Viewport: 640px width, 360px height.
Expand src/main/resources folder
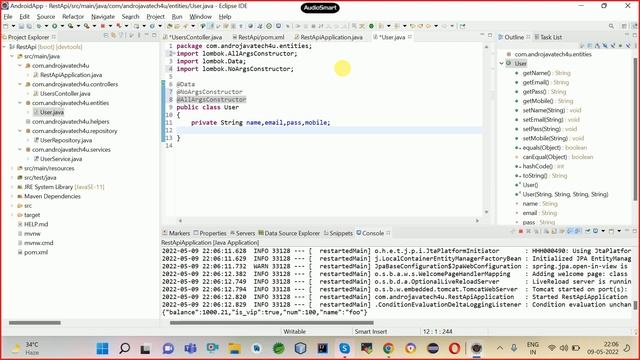pyautogui.click(x=12, y=168)
